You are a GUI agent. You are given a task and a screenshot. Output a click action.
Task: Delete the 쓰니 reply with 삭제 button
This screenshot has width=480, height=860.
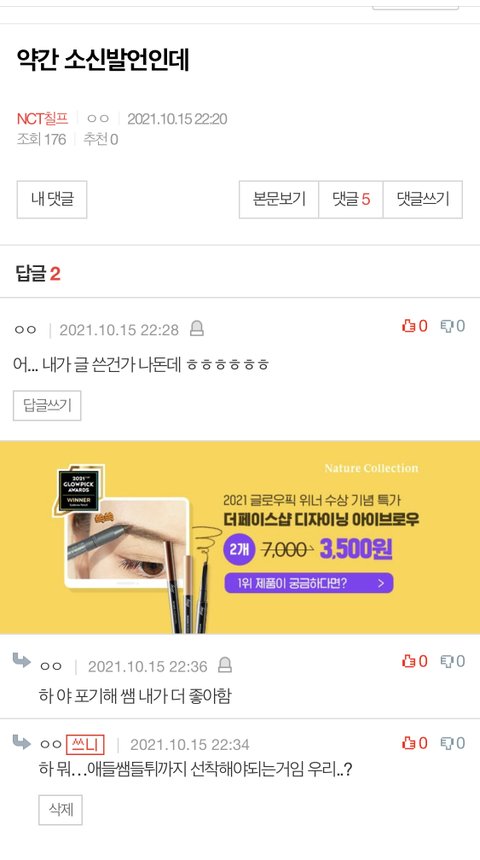click(60, 810)
